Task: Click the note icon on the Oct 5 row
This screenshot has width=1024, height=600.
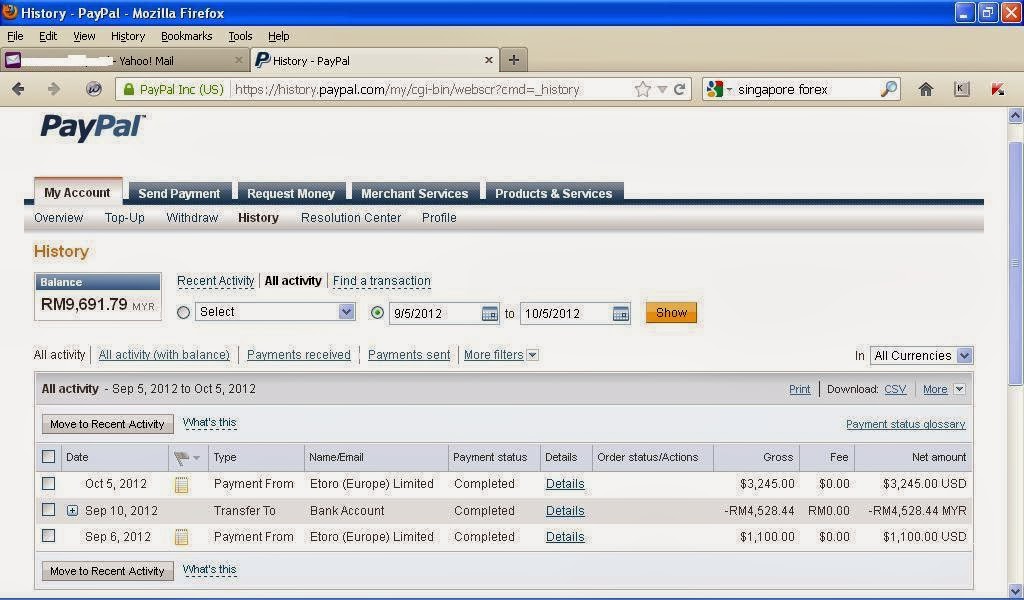Action: coord(182,484)
